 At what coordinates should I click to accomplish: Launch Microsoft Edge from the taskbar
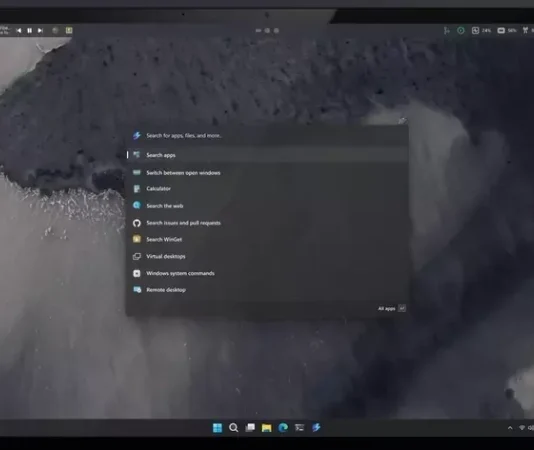point(283,428)
